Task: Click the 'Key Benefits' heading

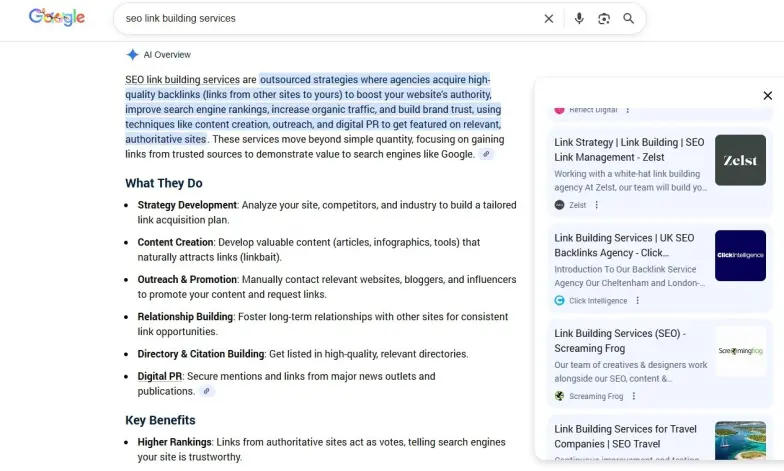Action: click(x=160, y=420)
